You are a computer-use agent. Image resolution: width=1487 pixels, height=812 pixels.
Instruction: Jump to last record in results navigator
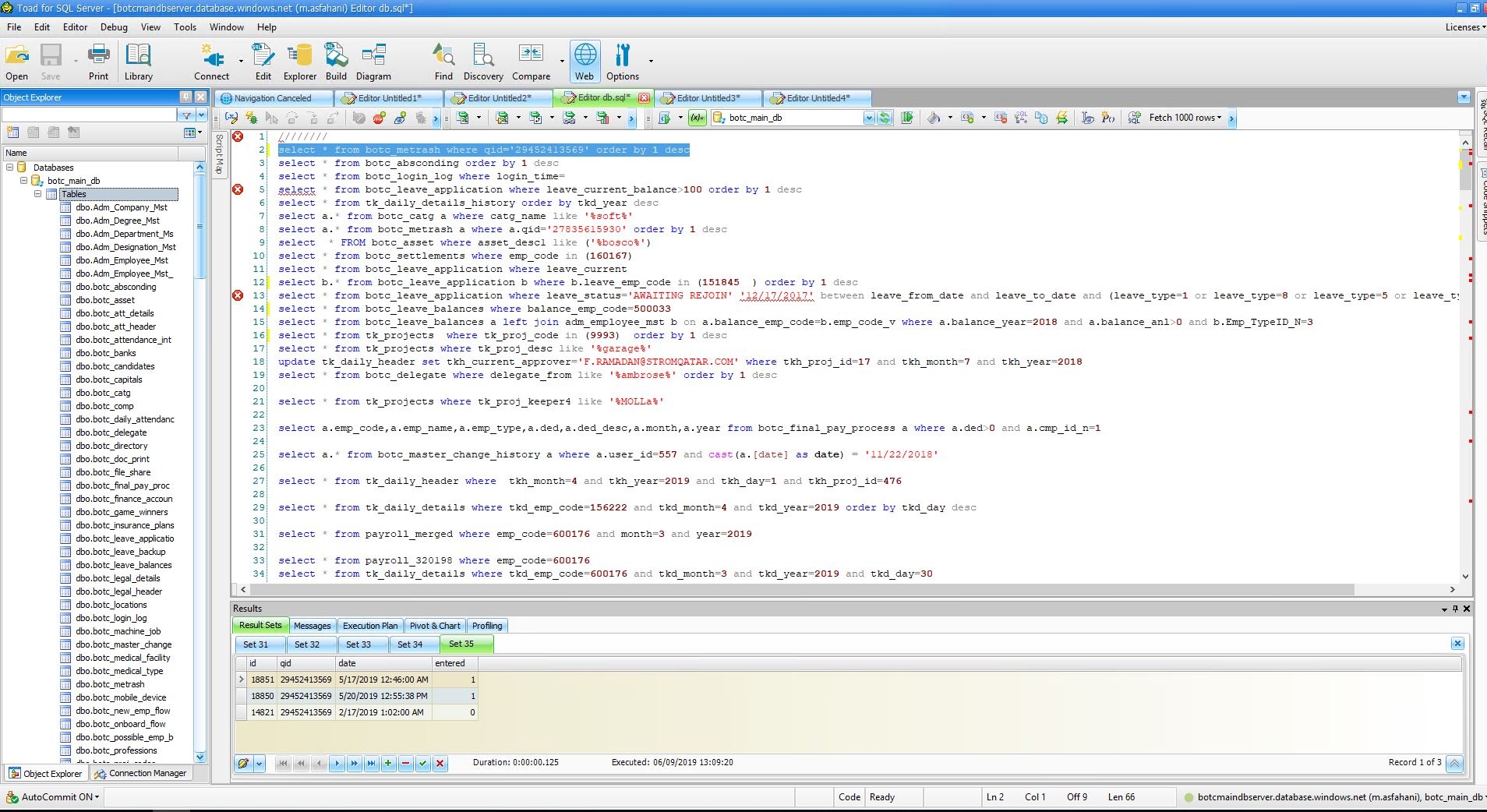371,764
